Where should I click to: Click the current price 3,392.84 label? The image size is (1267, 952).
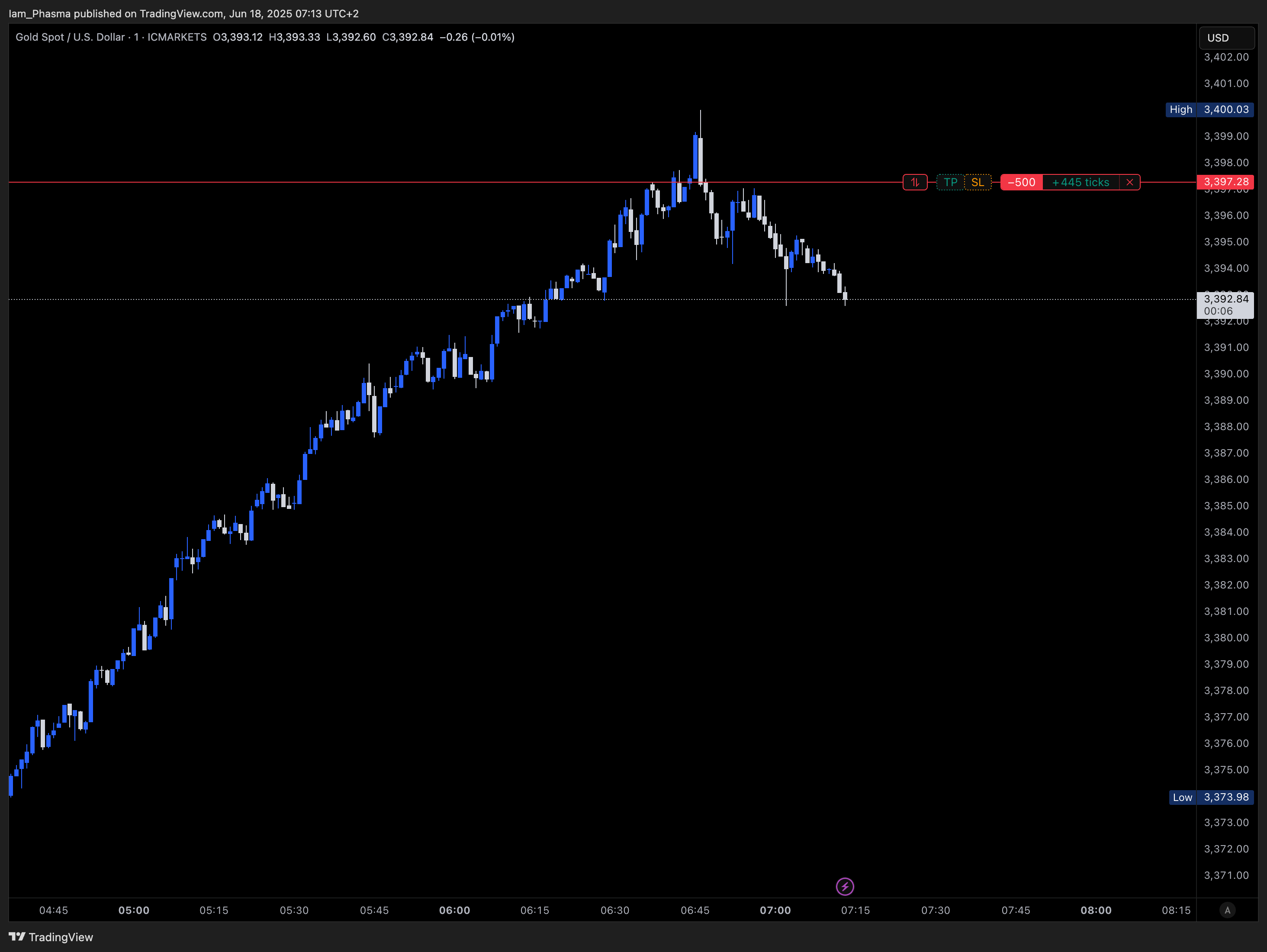[1226, 299]
